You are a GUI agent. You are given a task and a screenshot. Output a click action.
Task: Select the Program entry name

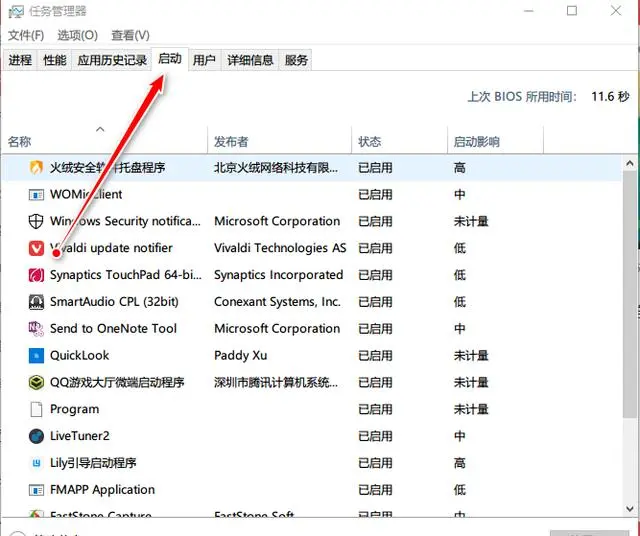74,409
